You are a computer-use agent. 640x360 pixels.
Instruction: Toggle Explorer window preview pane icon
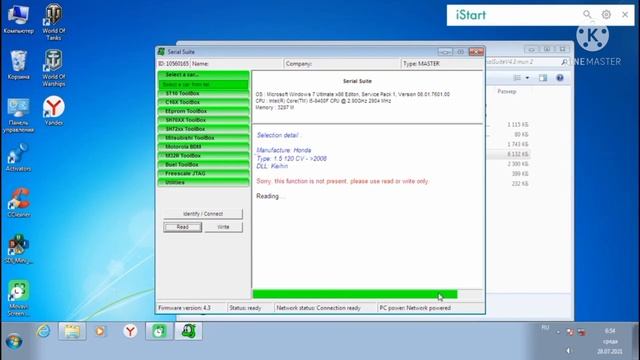542,78
